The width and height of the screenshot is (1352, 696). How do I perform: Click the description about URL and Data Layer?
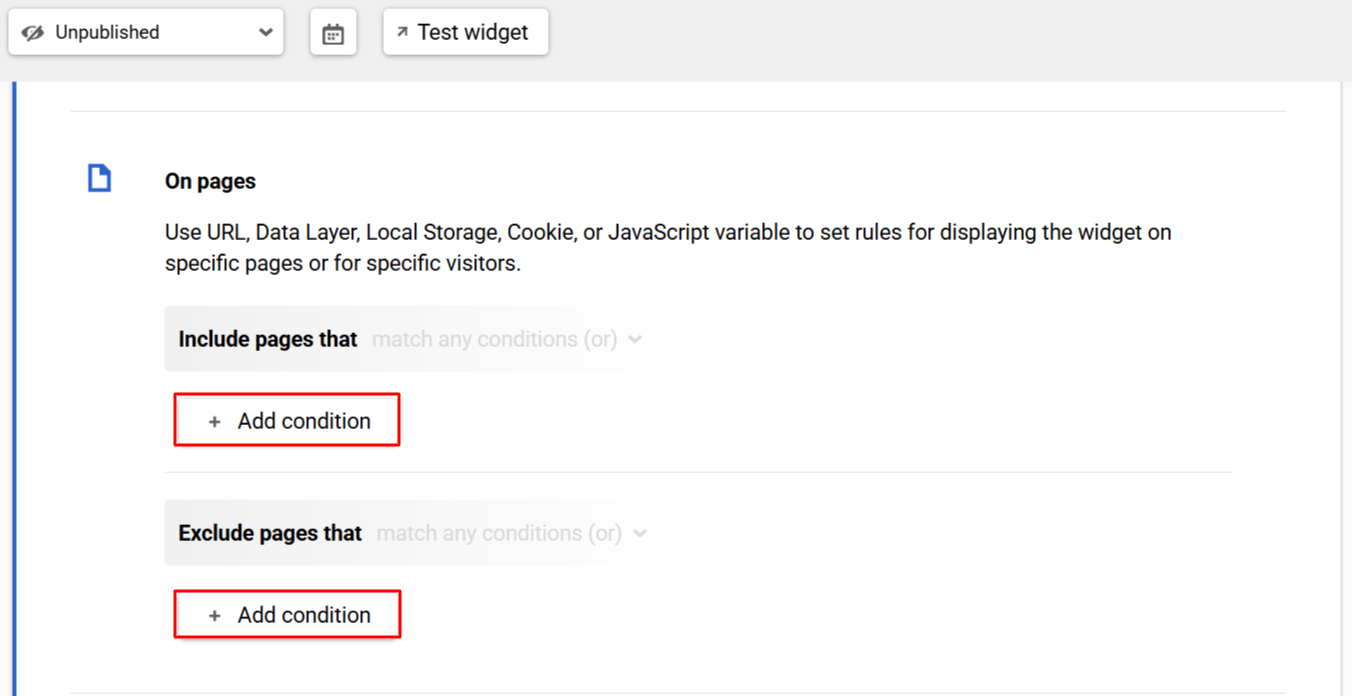(668, 248)
